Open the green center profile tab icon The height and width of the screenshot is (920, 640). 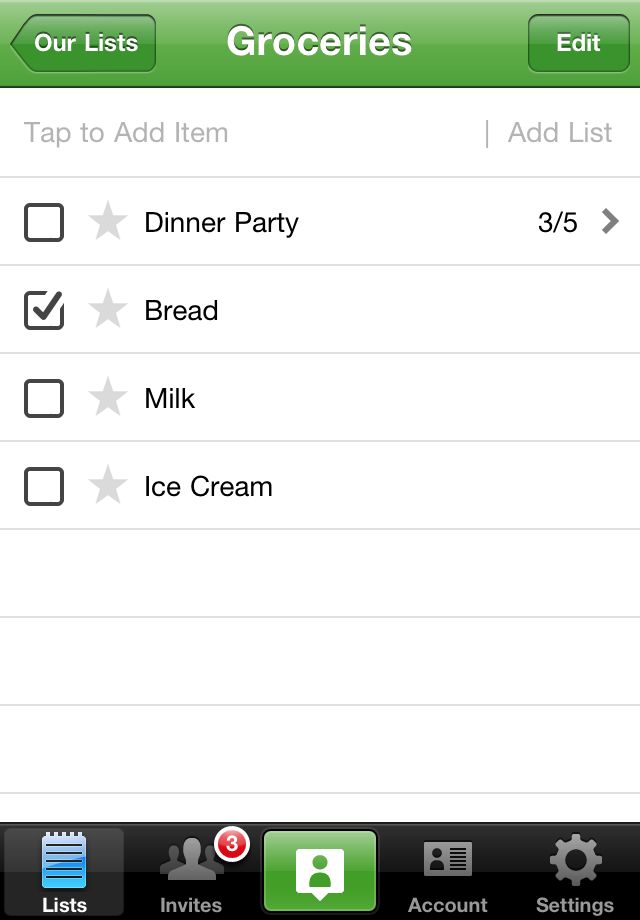320,871
